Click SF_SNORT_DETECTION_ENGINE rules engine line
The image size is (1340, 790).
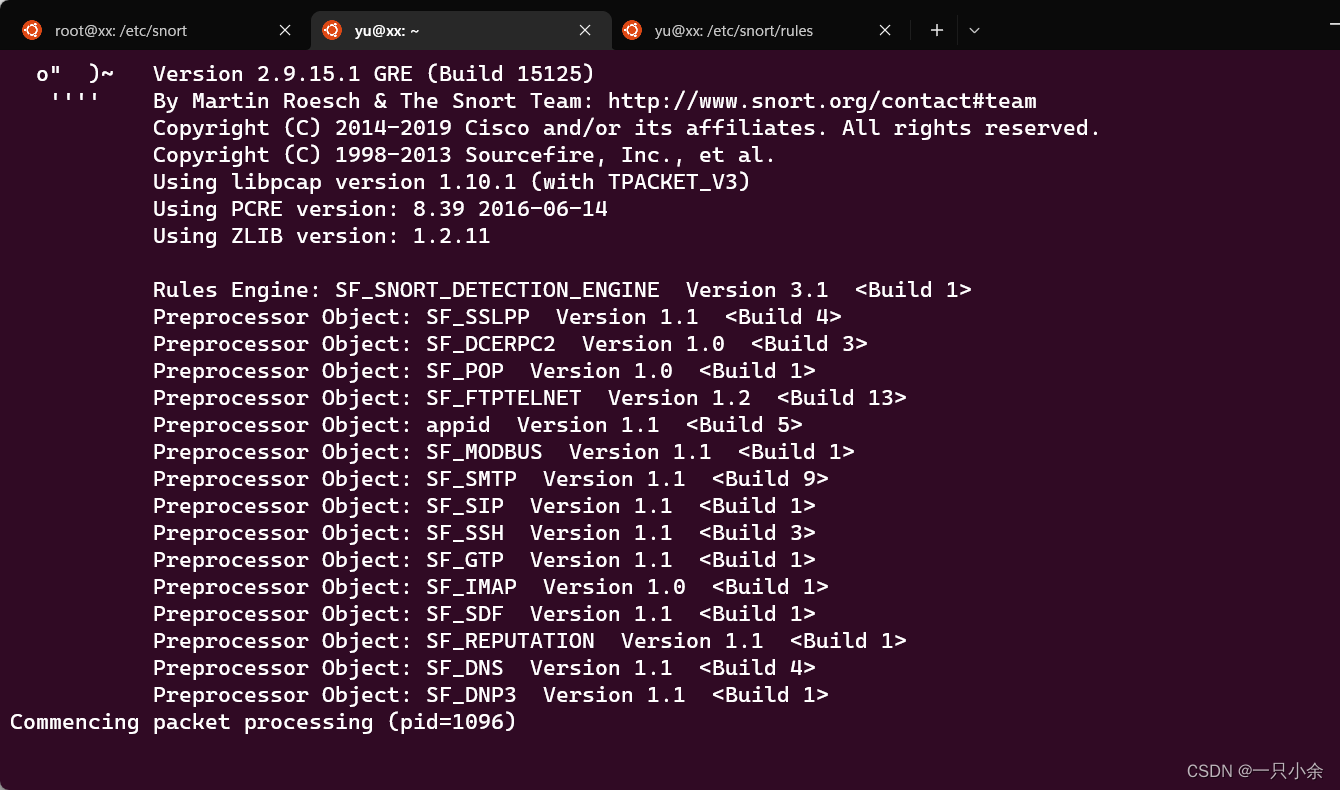pyautogui.click(x=562, y=290)
